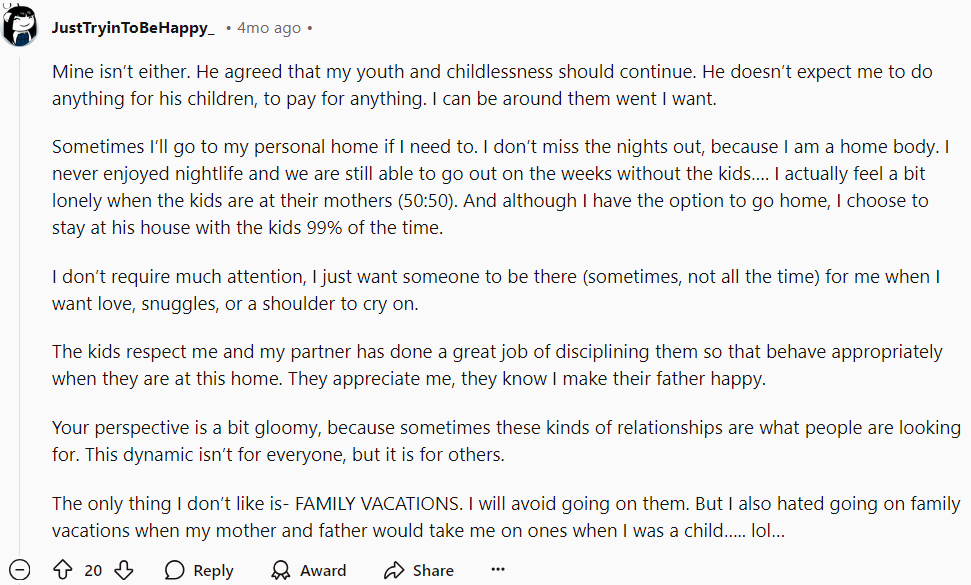Share this comment
The height and width of the screenshot is (585, 971).
(419, 570)
